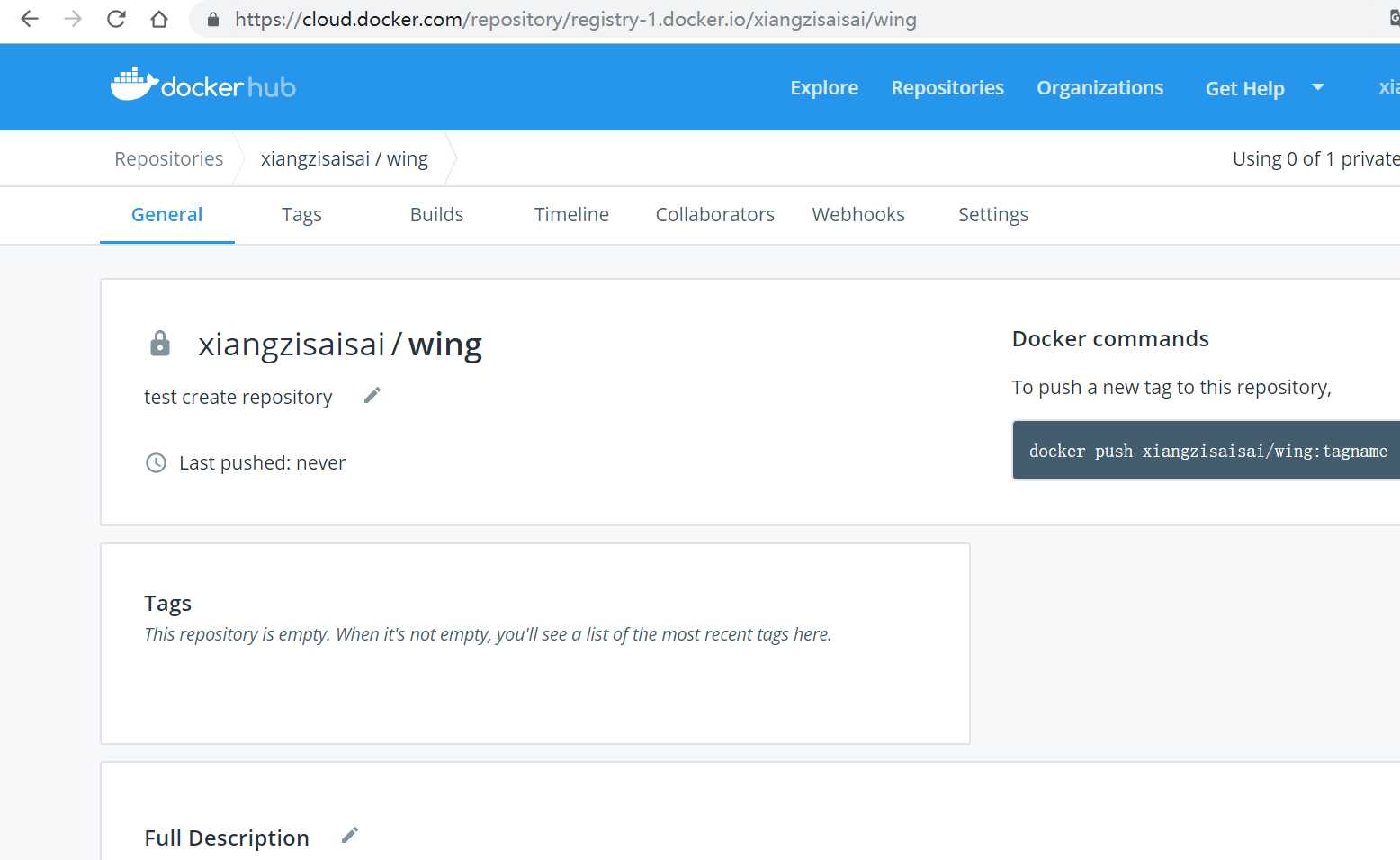Open the Collaborators tab
The width and height of the screenshot is (1400, 860).
[x=715, y=214]
